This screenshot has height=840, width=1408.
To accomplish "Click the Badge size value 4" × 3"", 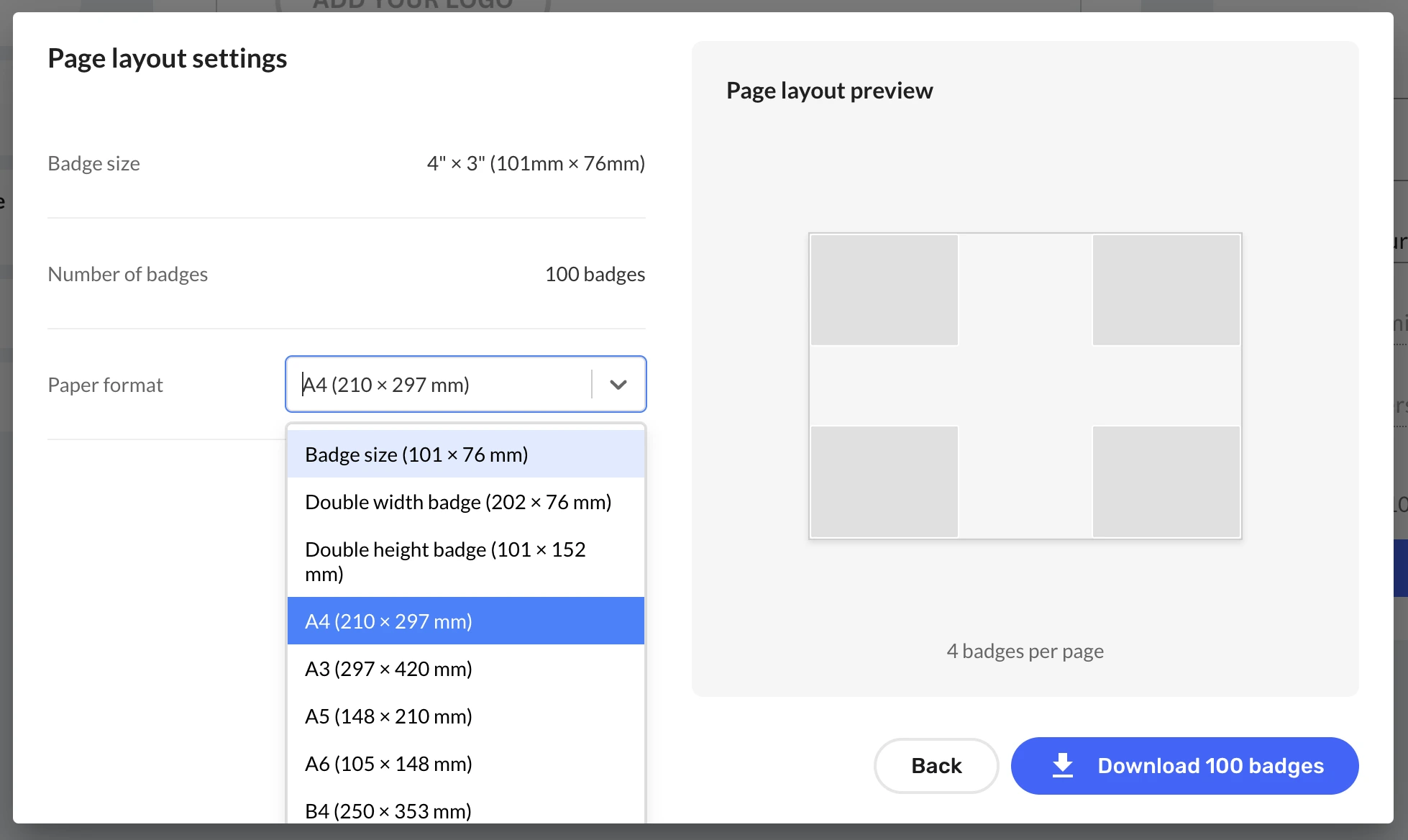I will [x=535, y=163].
